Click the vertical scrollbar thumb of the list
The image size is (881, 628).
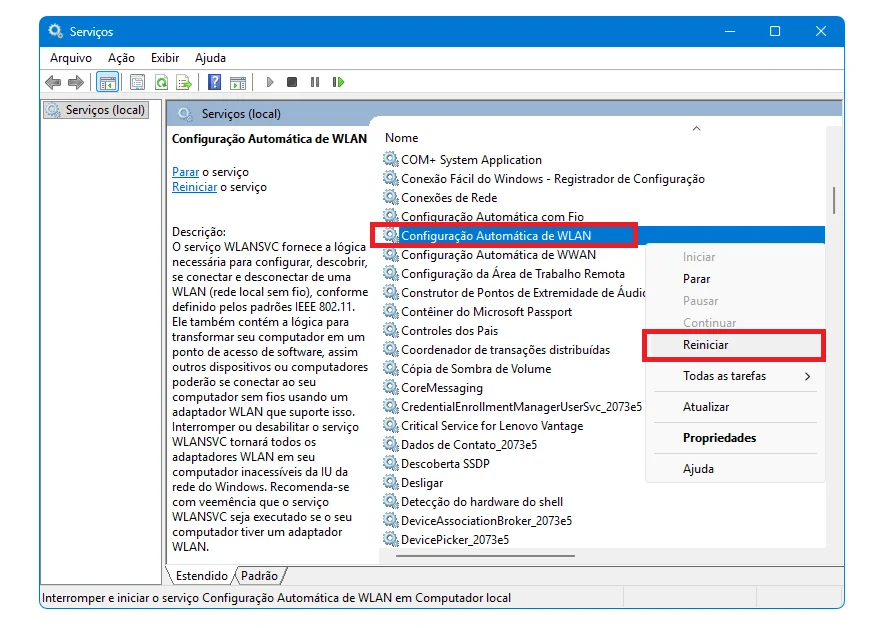834,200
